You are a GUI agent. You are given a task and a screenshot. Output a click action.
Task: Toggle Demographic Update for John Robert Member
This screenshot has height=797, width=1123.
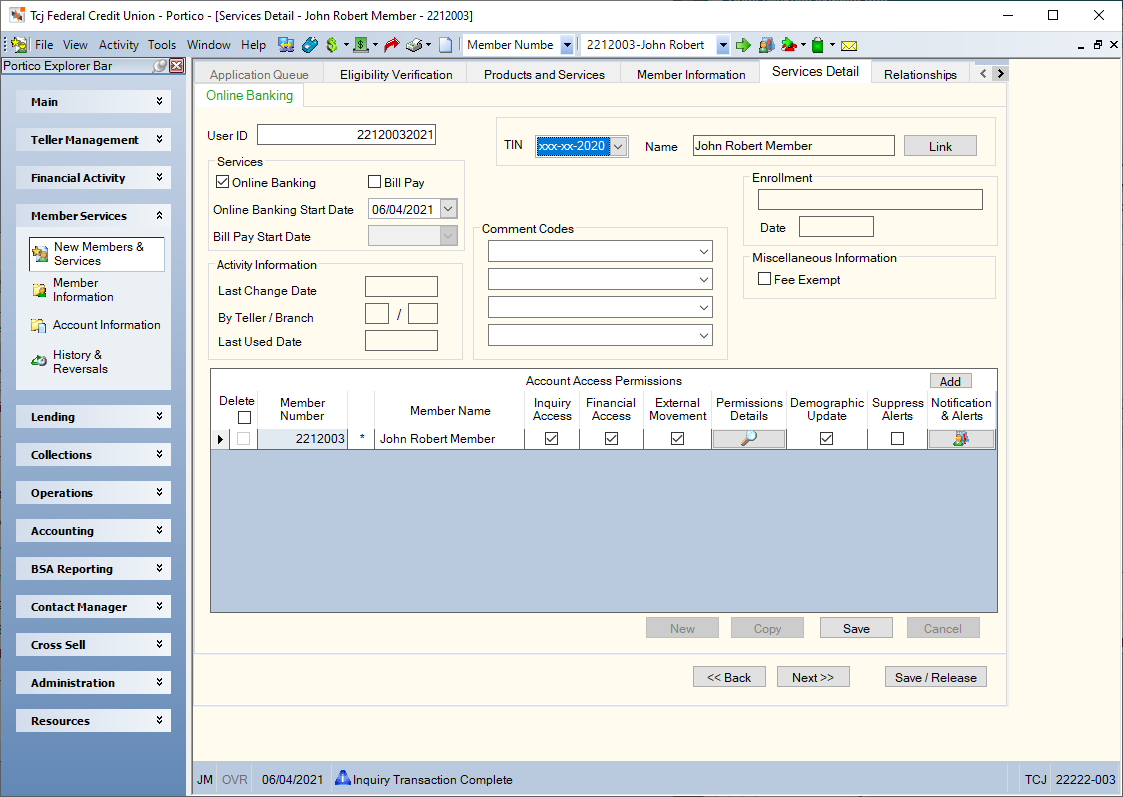tap(826, 438)
